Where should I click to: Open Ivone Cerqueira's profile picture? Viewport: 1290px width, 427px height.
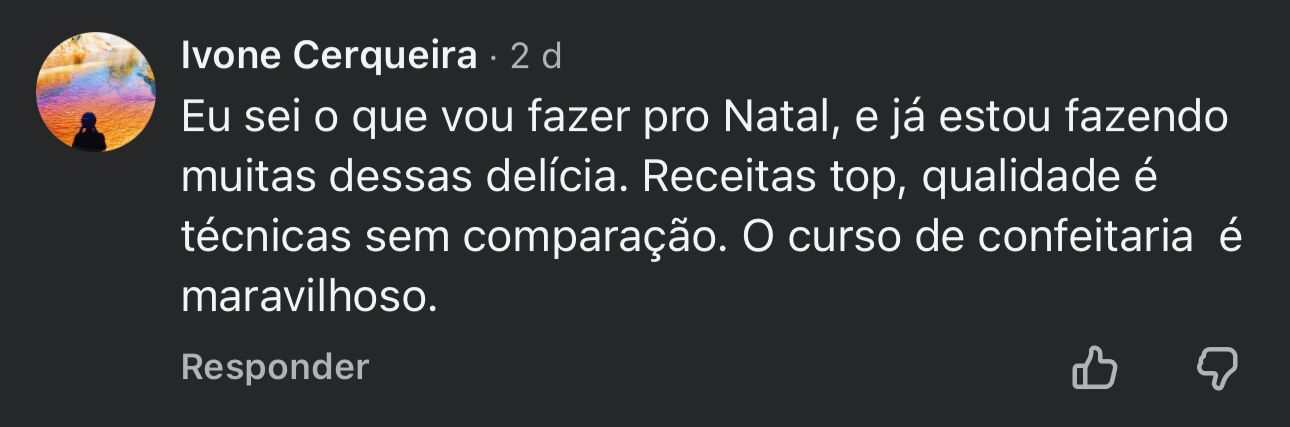96,92
